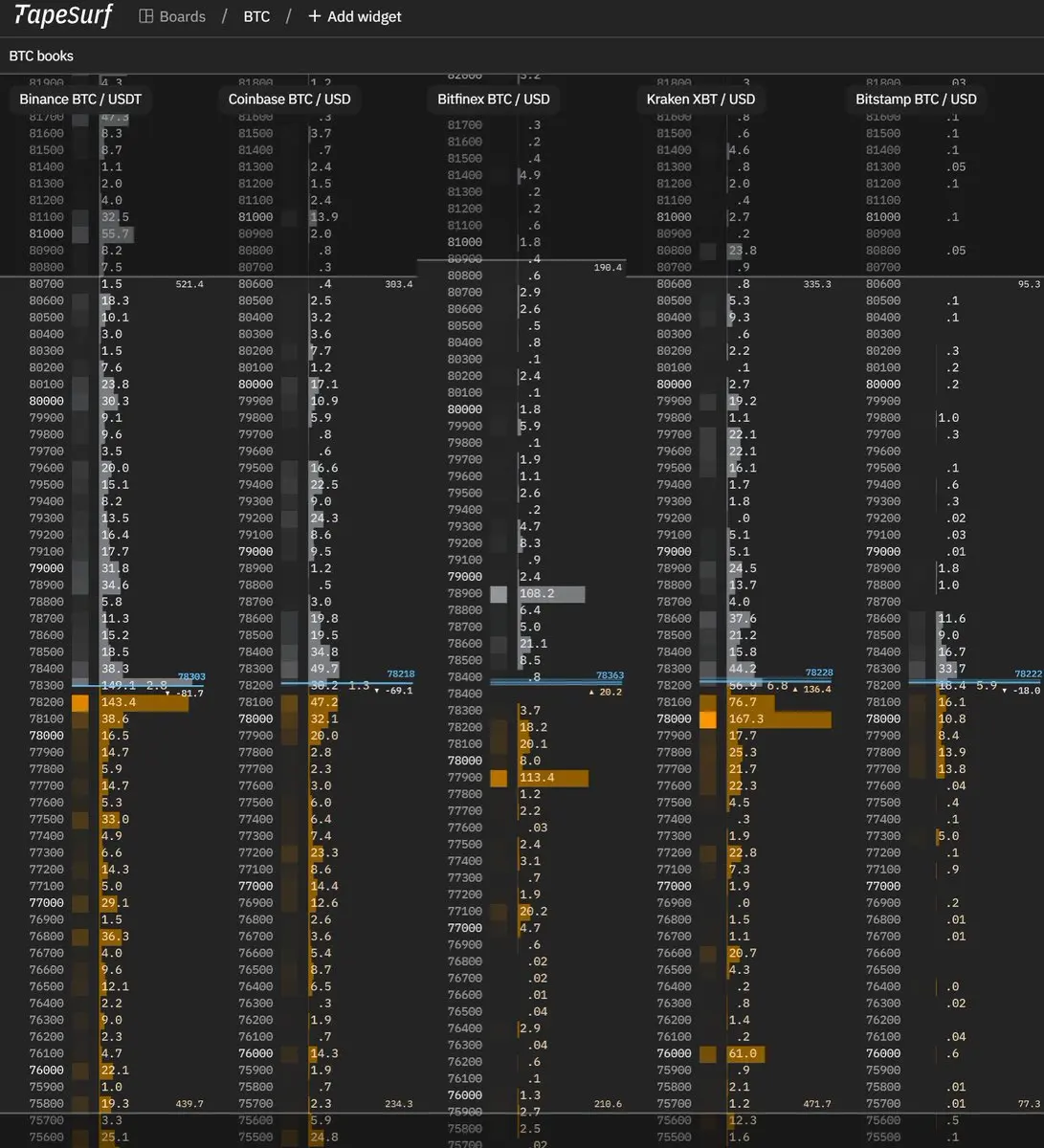The height and width of the screenshot is (1148, 1044).
Task: Click Kraken bid size 76.7
Action: 743,702
